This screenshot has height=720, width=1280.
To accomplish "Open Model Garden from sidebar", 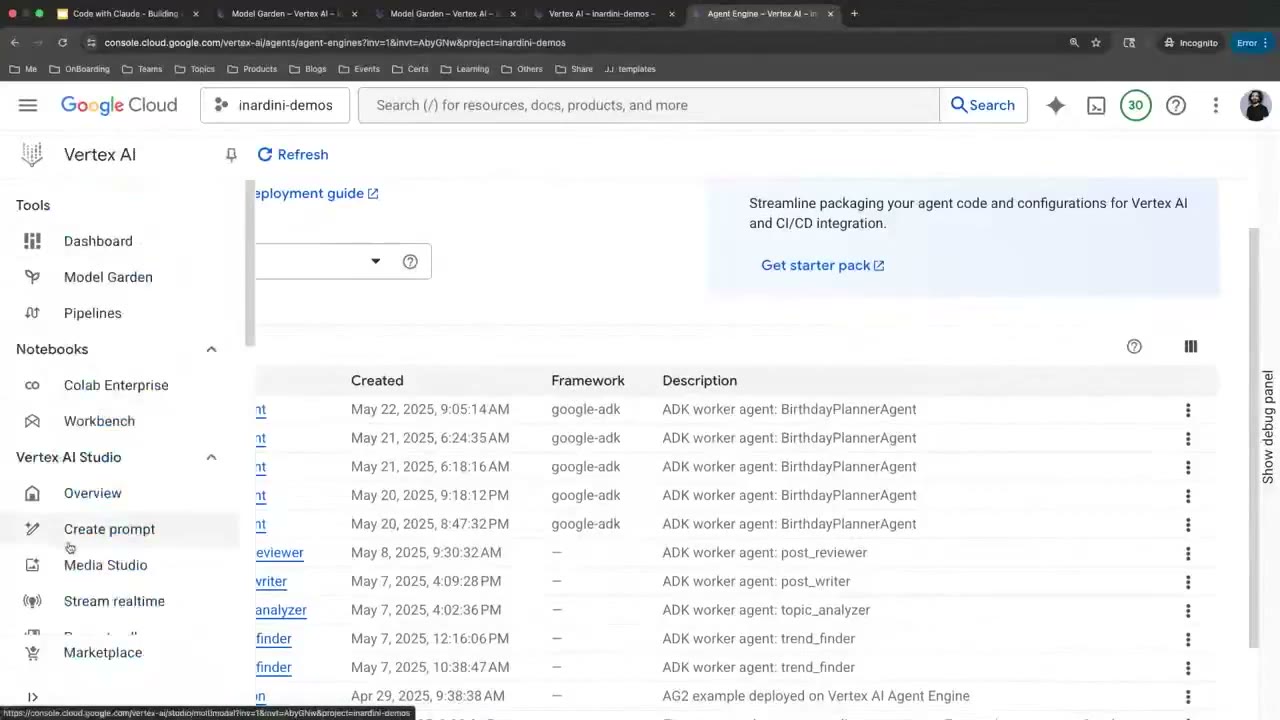I will tap(108, 277).
